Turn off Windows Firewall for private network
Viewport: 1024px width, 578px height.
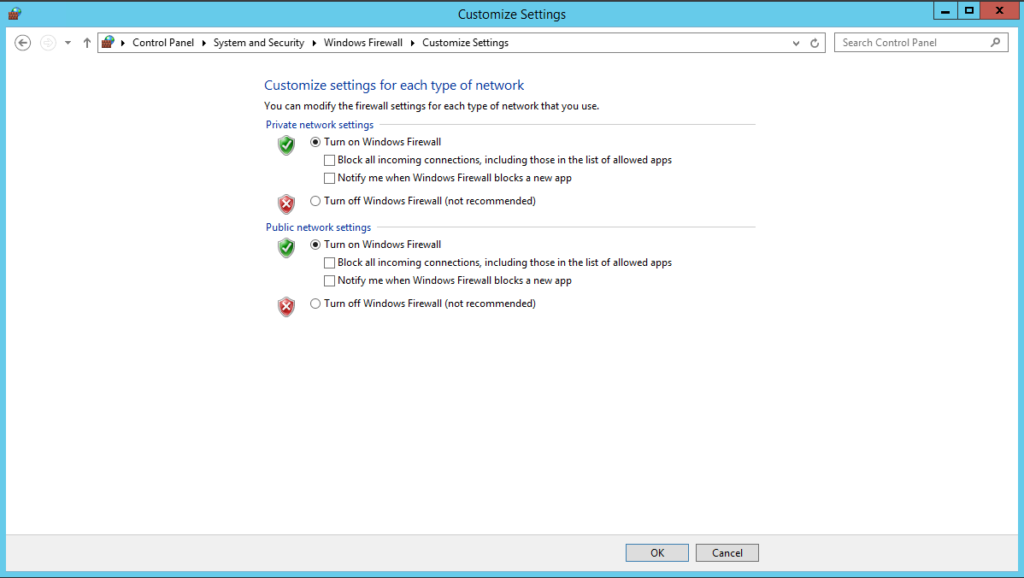click(x=315, y=201)
